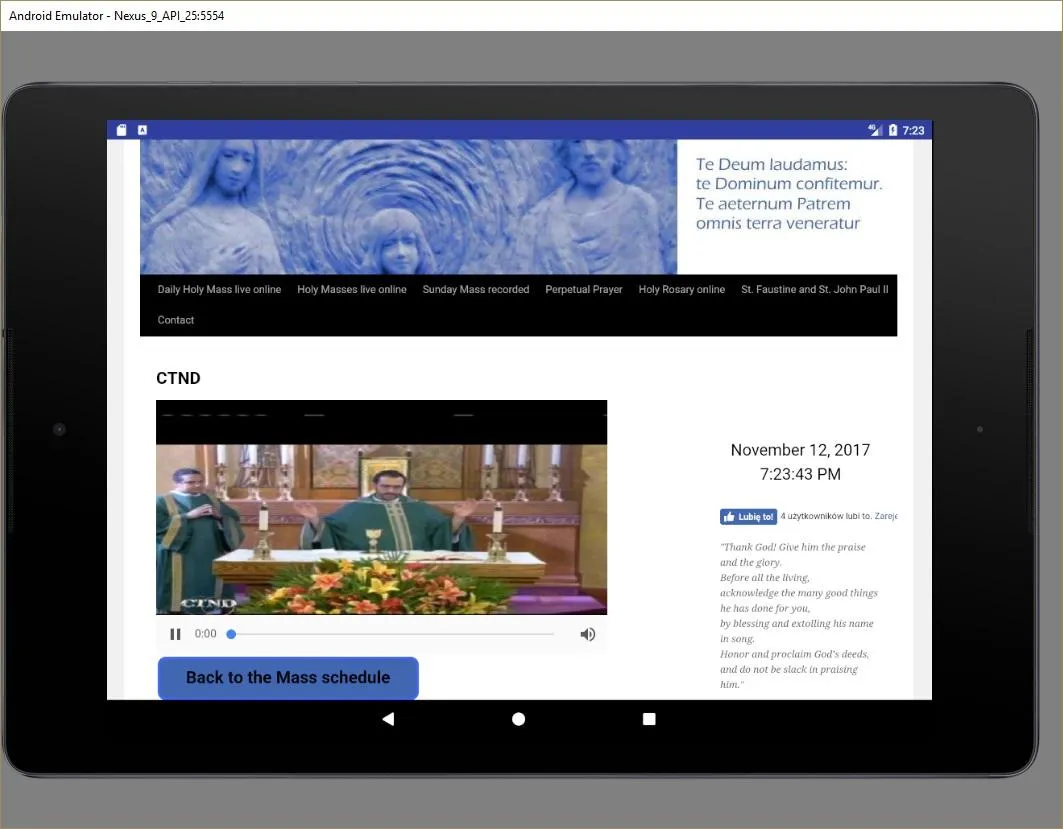This screenshot has height=829, width=1063.
Task: Go to Perpetual Prayer page
Action: (x=584, y=289)
